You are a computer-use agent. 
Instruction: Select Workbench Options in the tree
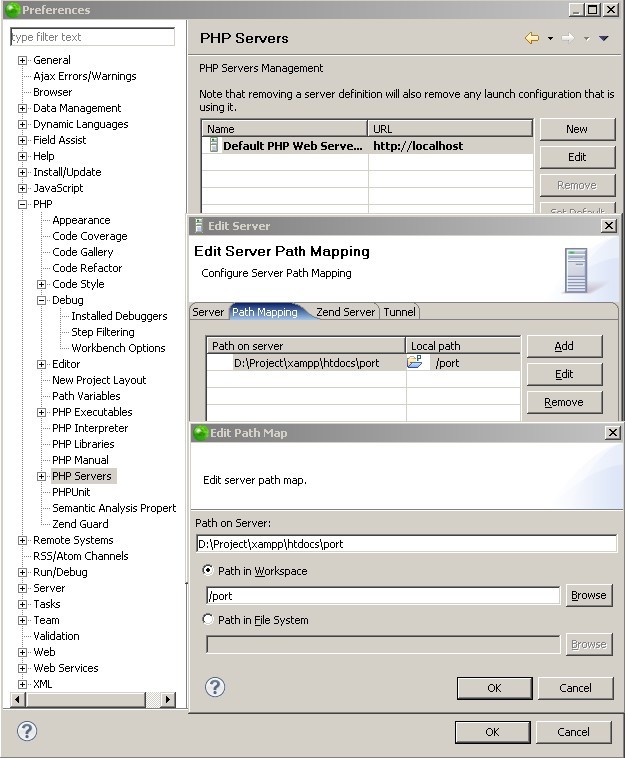(x=118, y=348)
